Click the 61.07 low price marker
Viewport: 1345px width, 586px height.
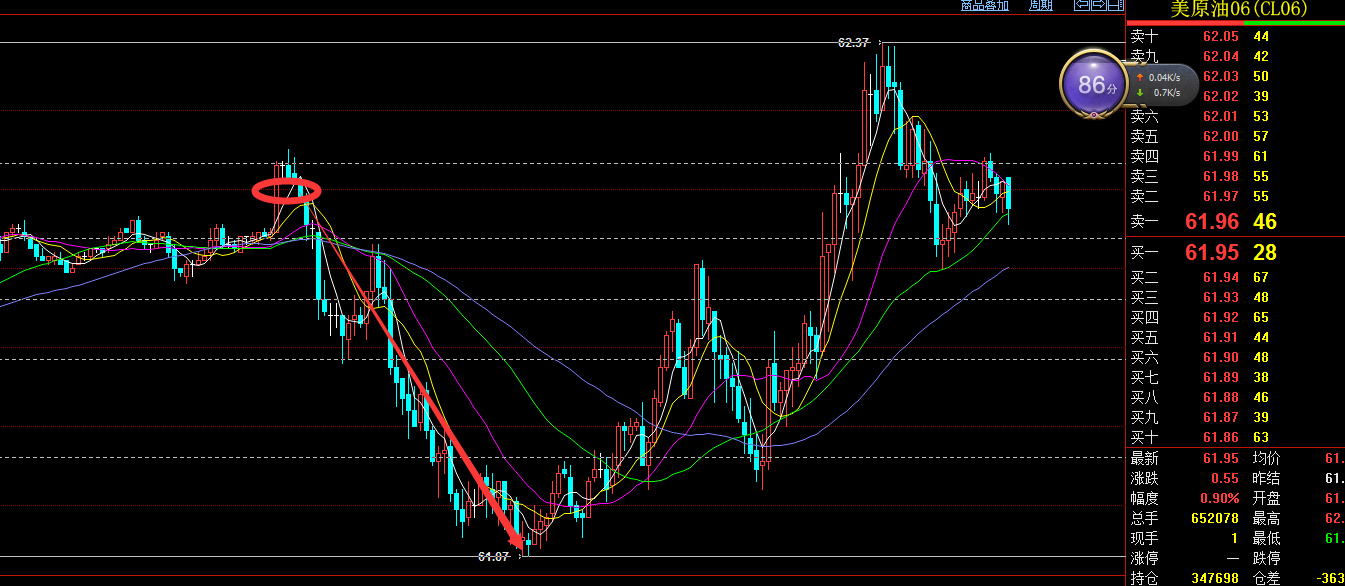[494, 556]
